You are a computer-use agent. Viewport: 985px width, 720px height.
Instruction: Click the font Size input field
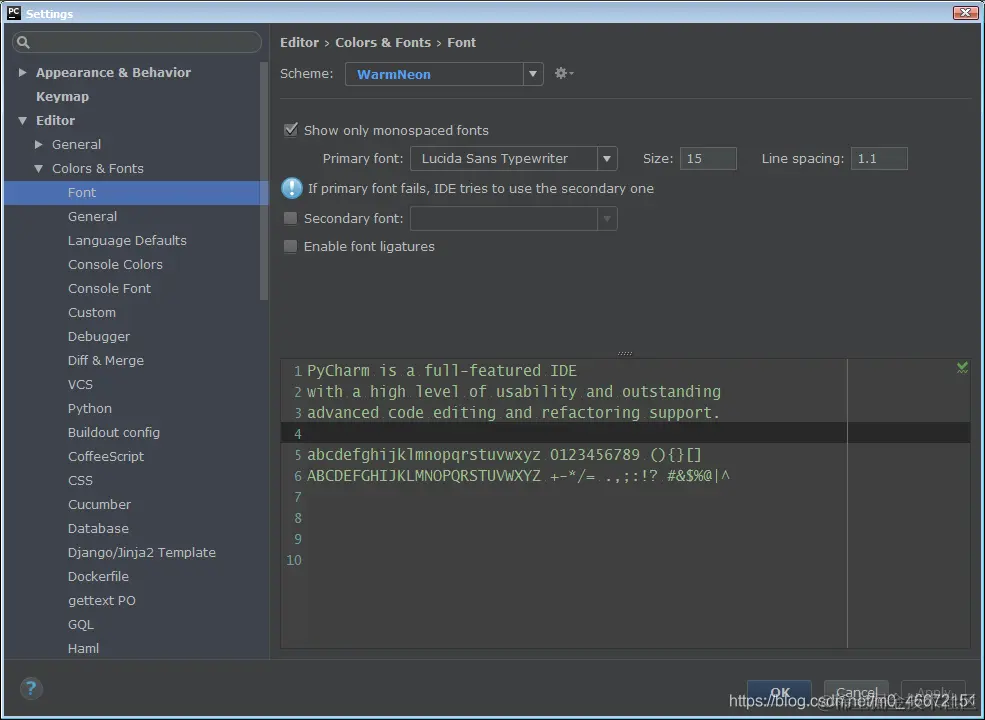tap(708, 158)
